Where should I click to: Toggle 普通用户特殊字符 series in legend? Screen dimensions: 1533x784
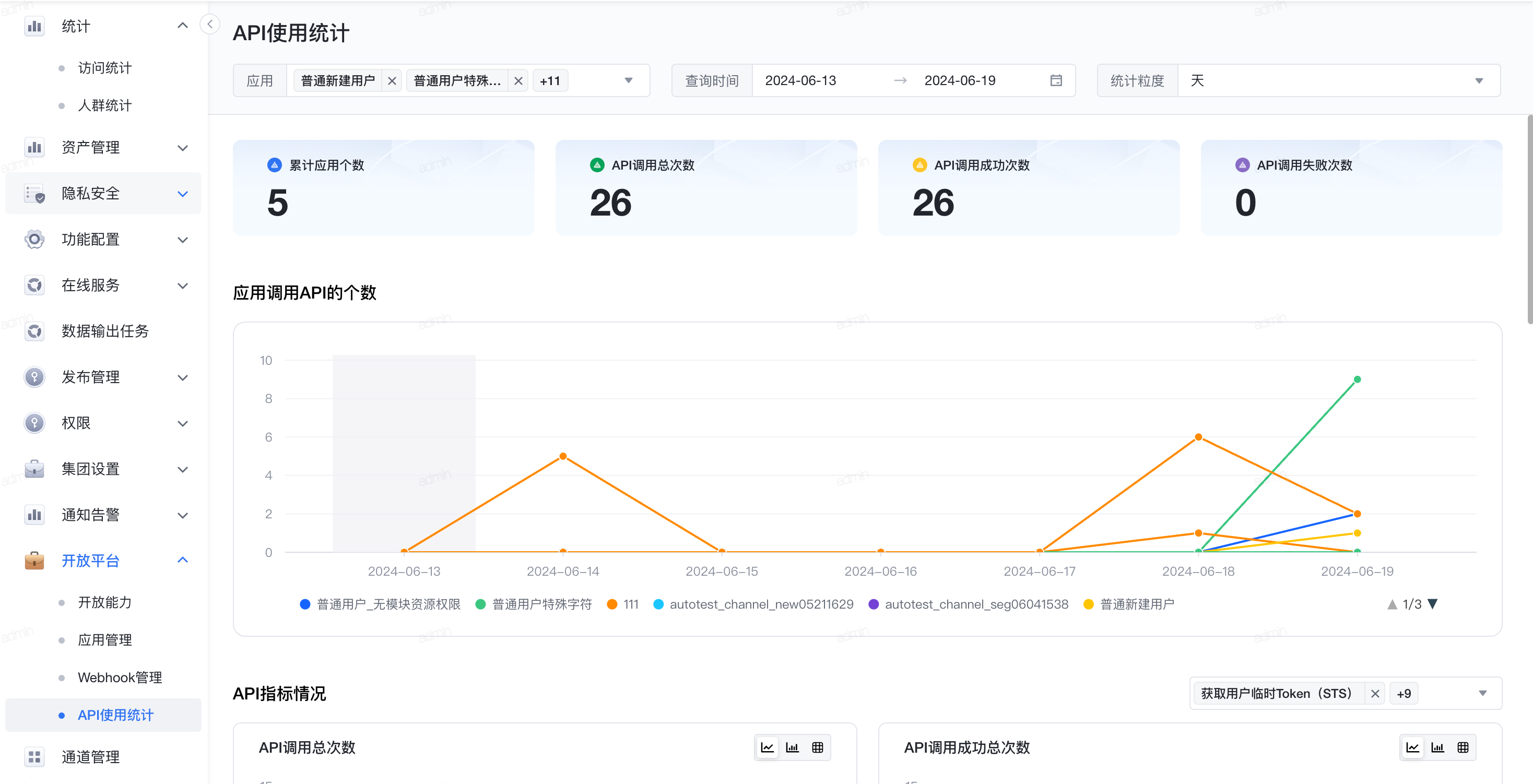(x=533, y=604)
